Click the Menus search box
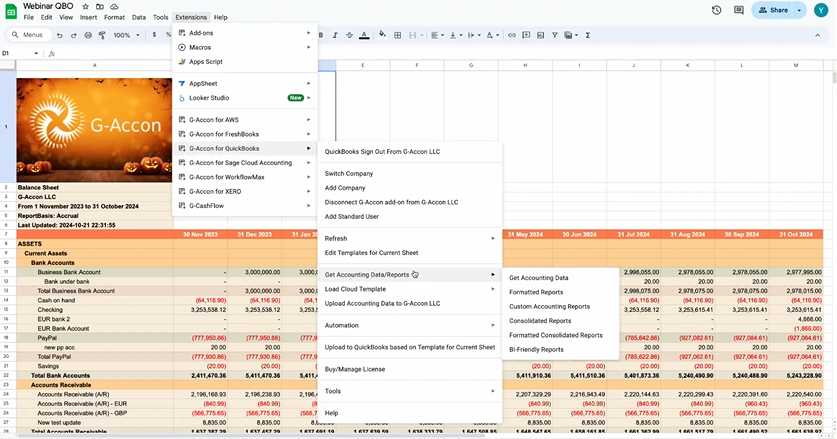This screenshot has height=439, width=837. pos(29,35)
